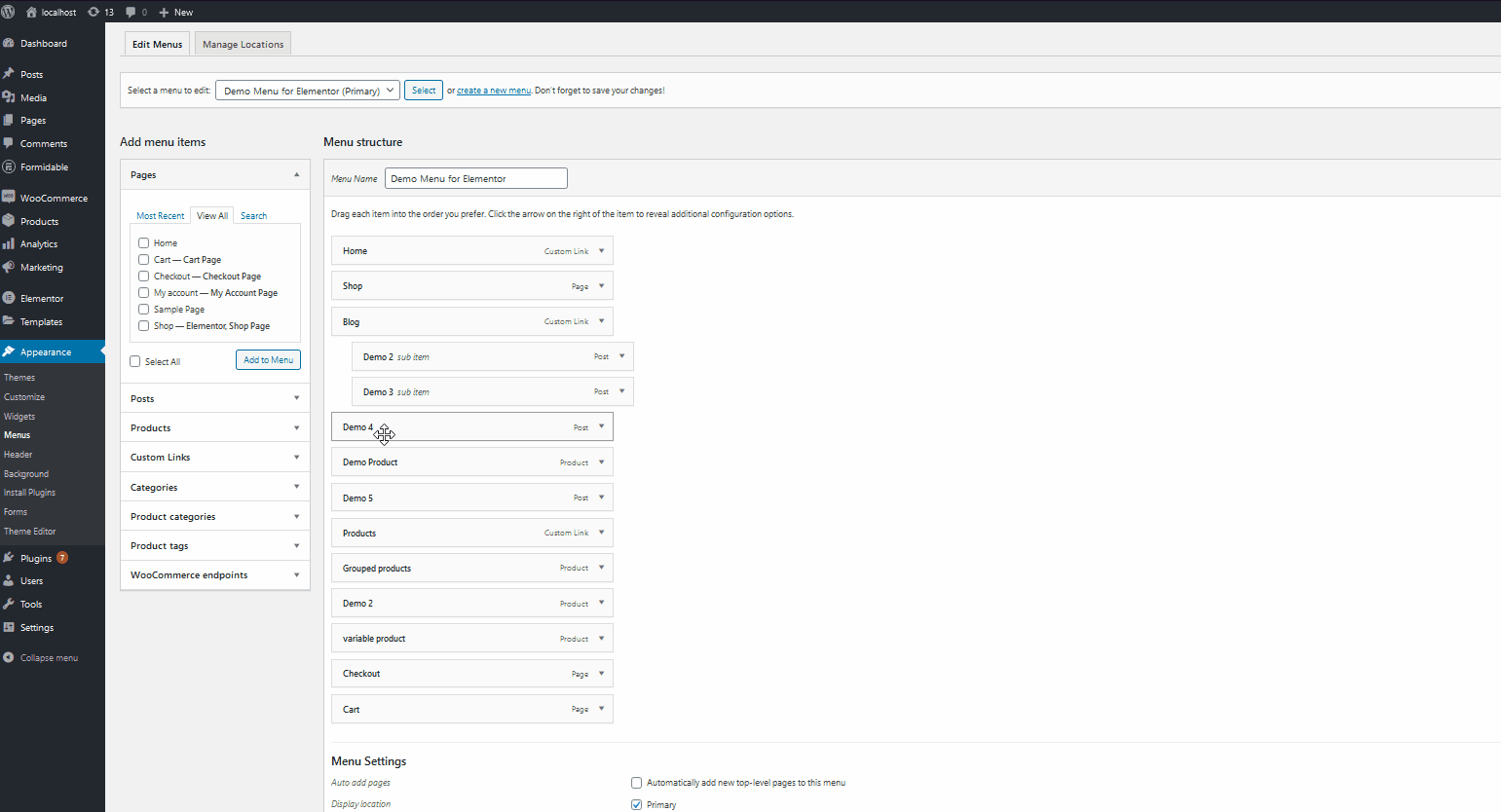1501x812 pixels.
Task: Expand the Demo Product menu item options
Action: (x=602, y=462)
